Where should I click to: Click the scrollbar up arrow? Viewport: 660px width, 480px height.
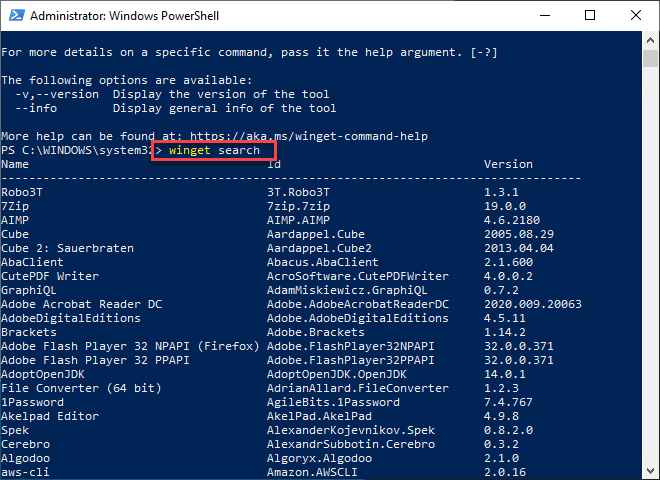point(650,41)
